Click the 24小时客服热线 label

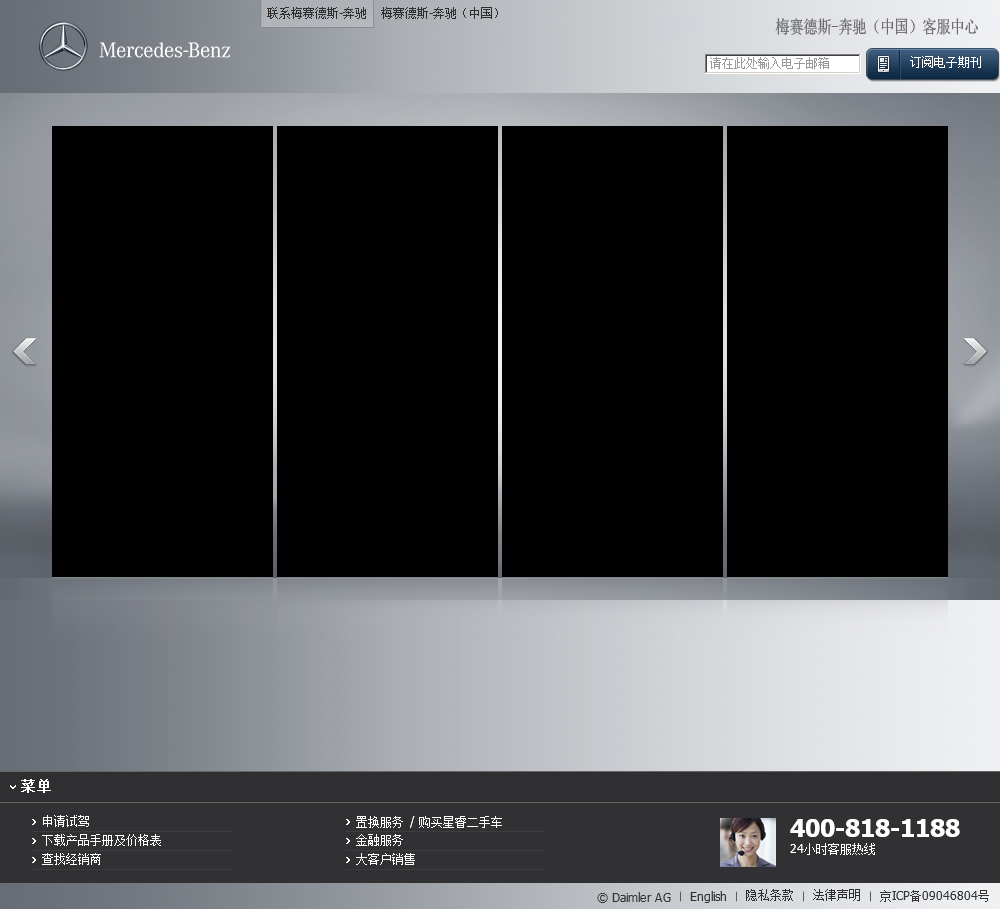click(x=832, y=849)
